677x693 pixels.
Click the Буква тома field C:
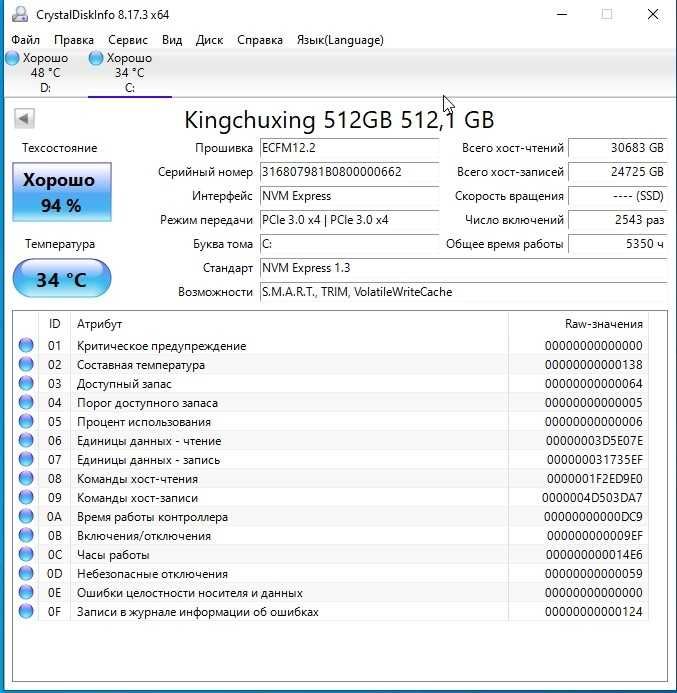(350, 244)
